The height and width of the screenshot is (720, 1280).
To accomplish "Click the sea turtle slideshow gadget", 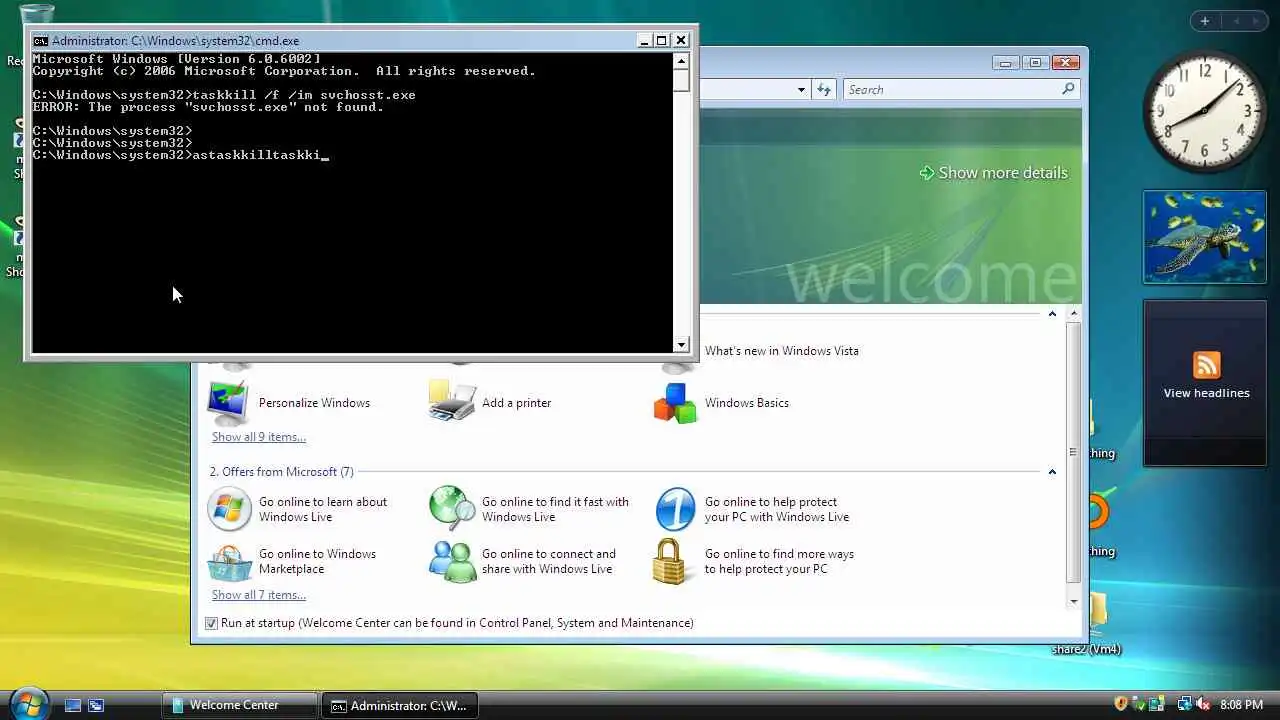I will [x=1205, y=237].
